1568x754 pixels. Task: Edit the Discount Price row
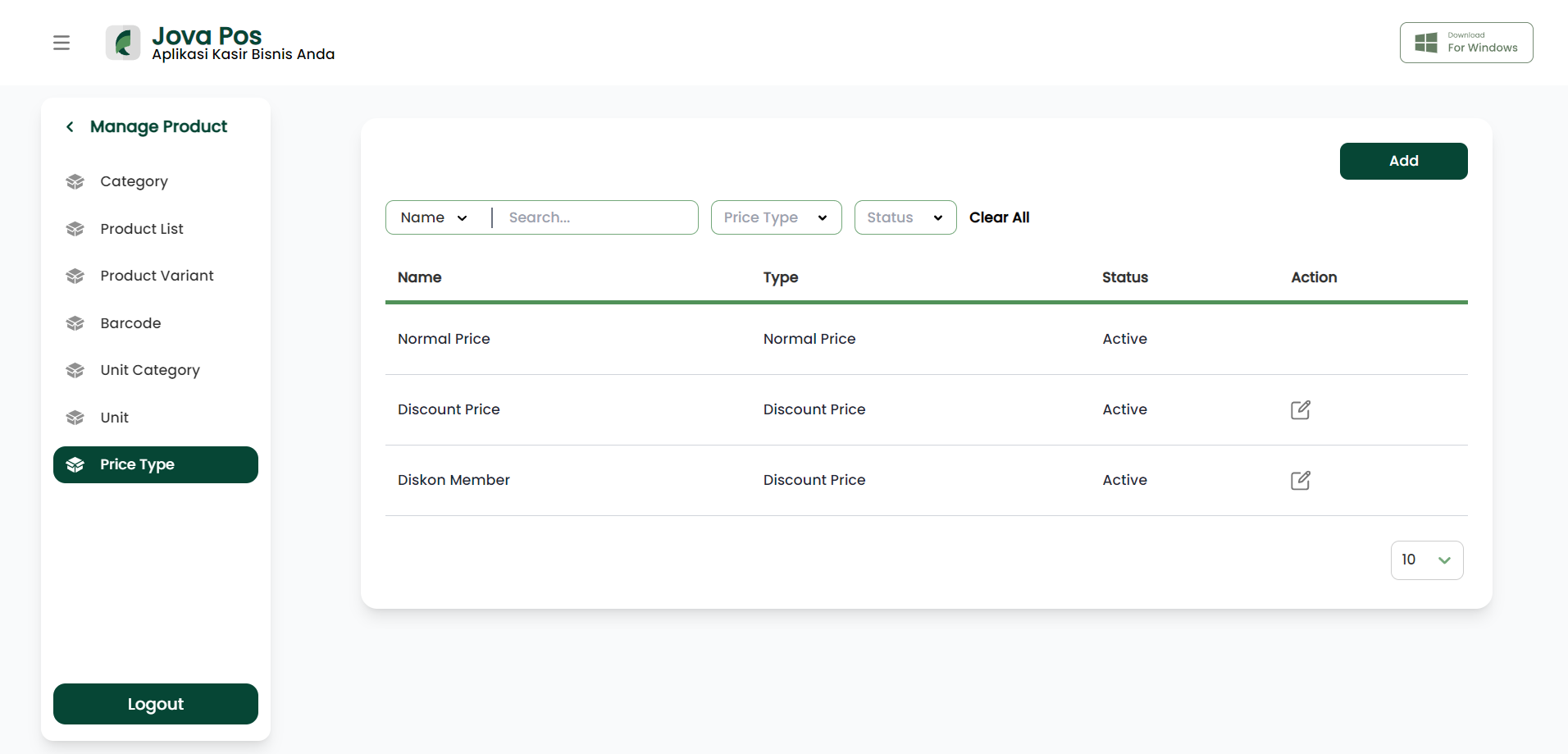tap(1301, 409)
